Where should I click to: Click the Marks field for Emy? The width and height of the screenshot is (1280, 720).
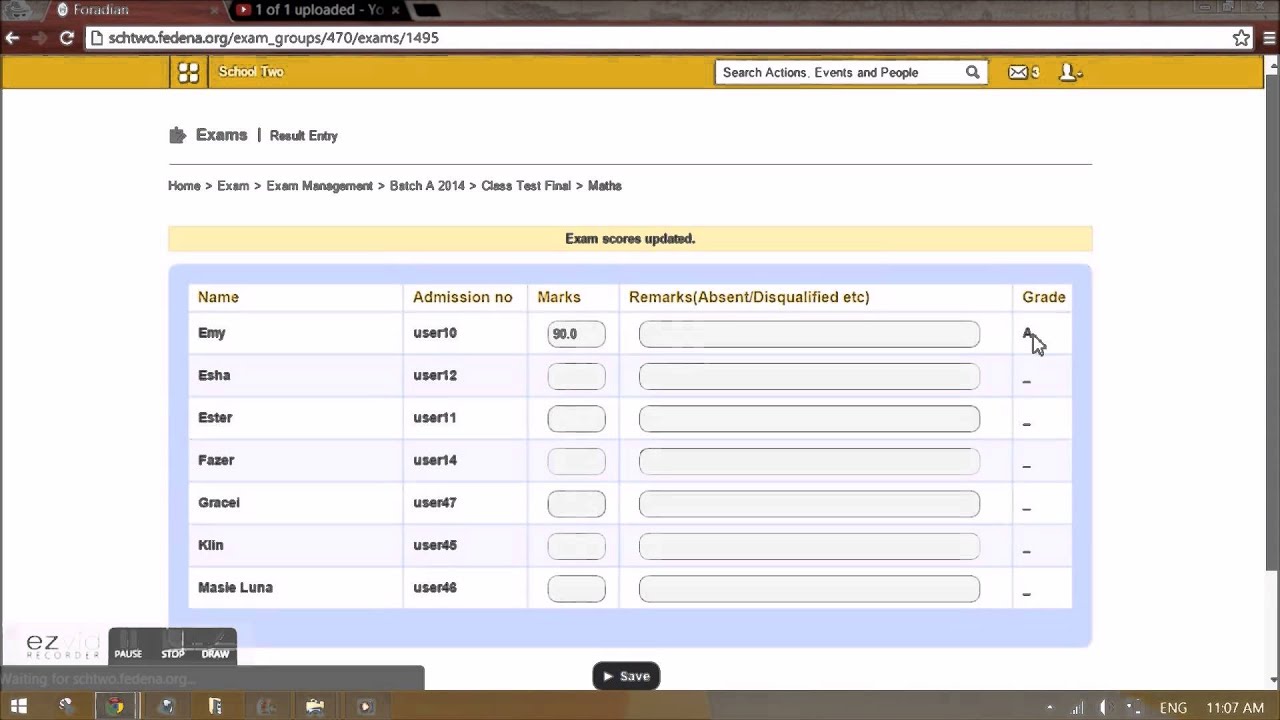click(x=576, y=334)
